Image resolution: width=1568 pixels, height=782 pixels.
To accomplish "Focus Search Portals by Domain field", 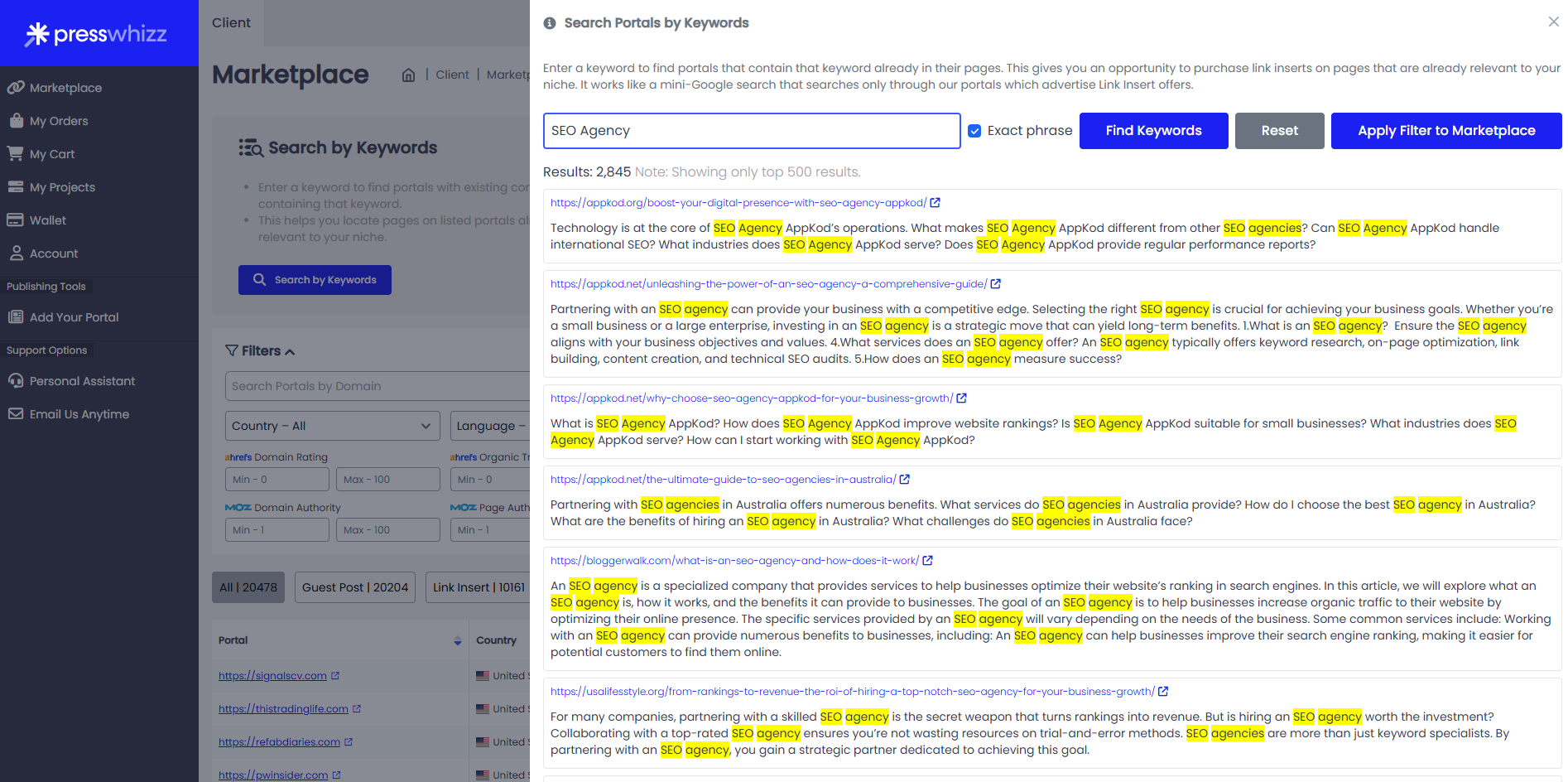I will point(378,386).
